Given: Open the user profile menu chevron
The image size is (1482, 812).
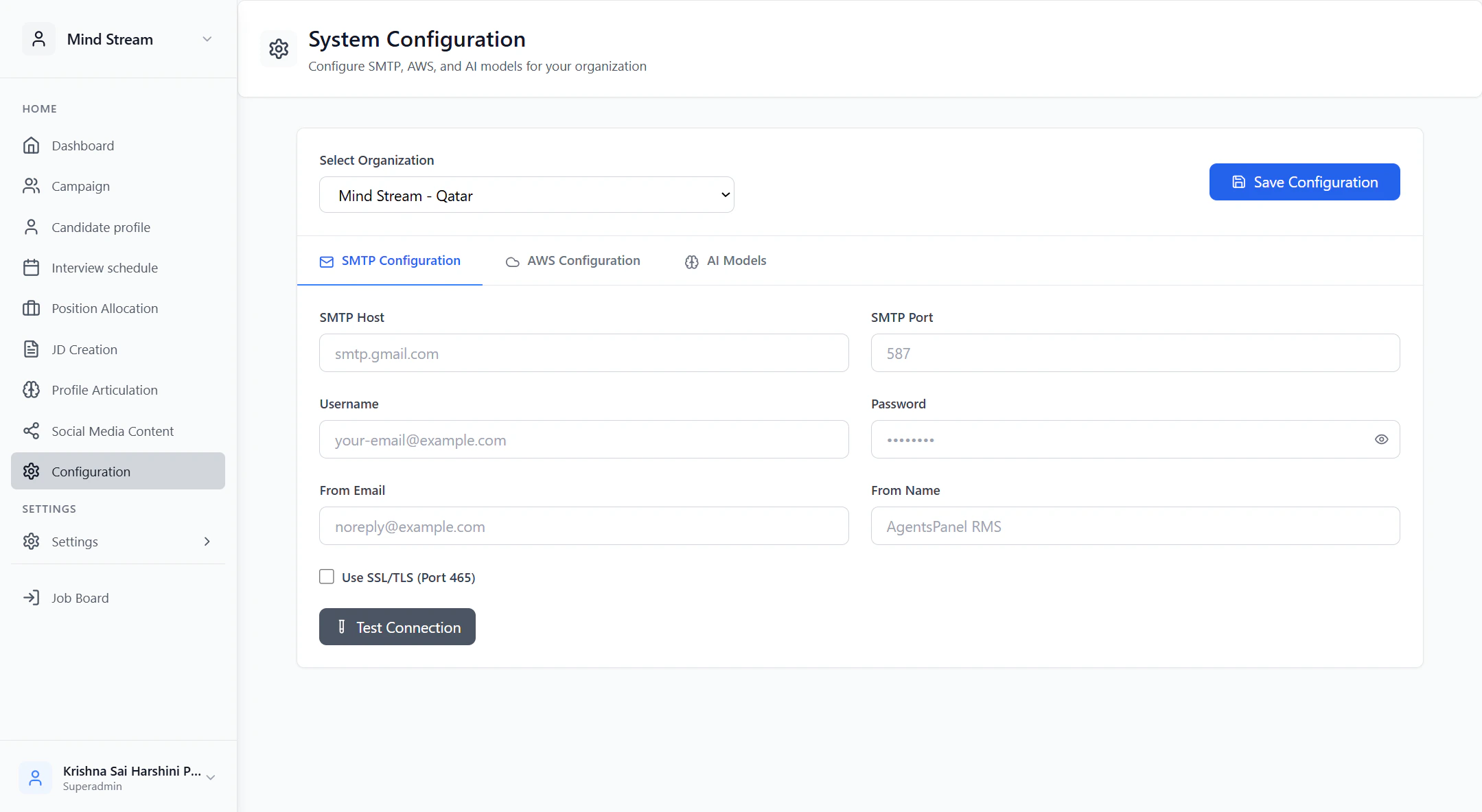Looking at the screenshot, I should (211, 778).
